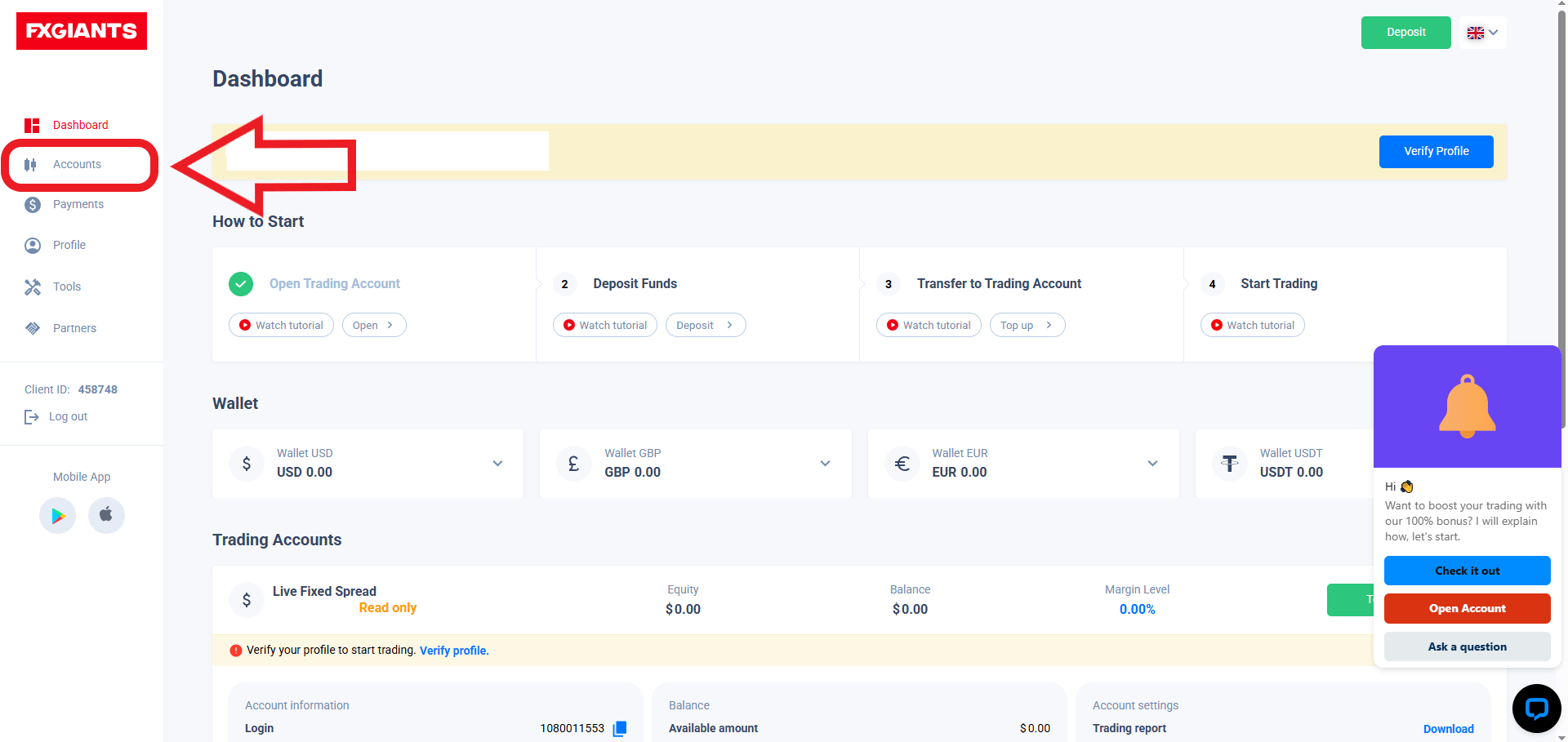Screen dimensions: 1568x742
Task: Click the Profile person icon
Action: click(33, 246)
